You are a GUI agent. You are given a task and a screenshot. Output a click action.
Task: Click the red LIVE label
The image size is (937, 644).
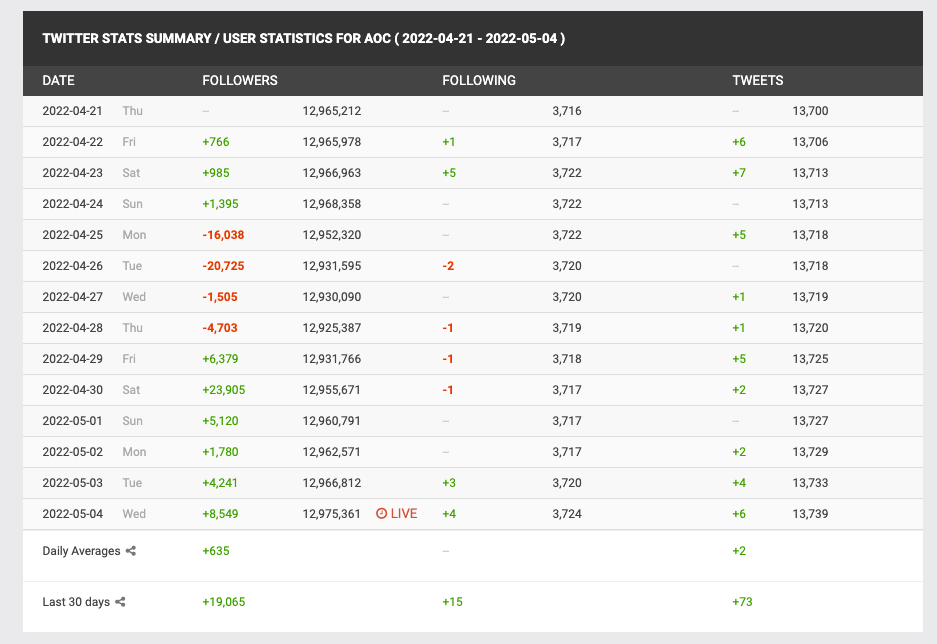[x=404, y=514]
